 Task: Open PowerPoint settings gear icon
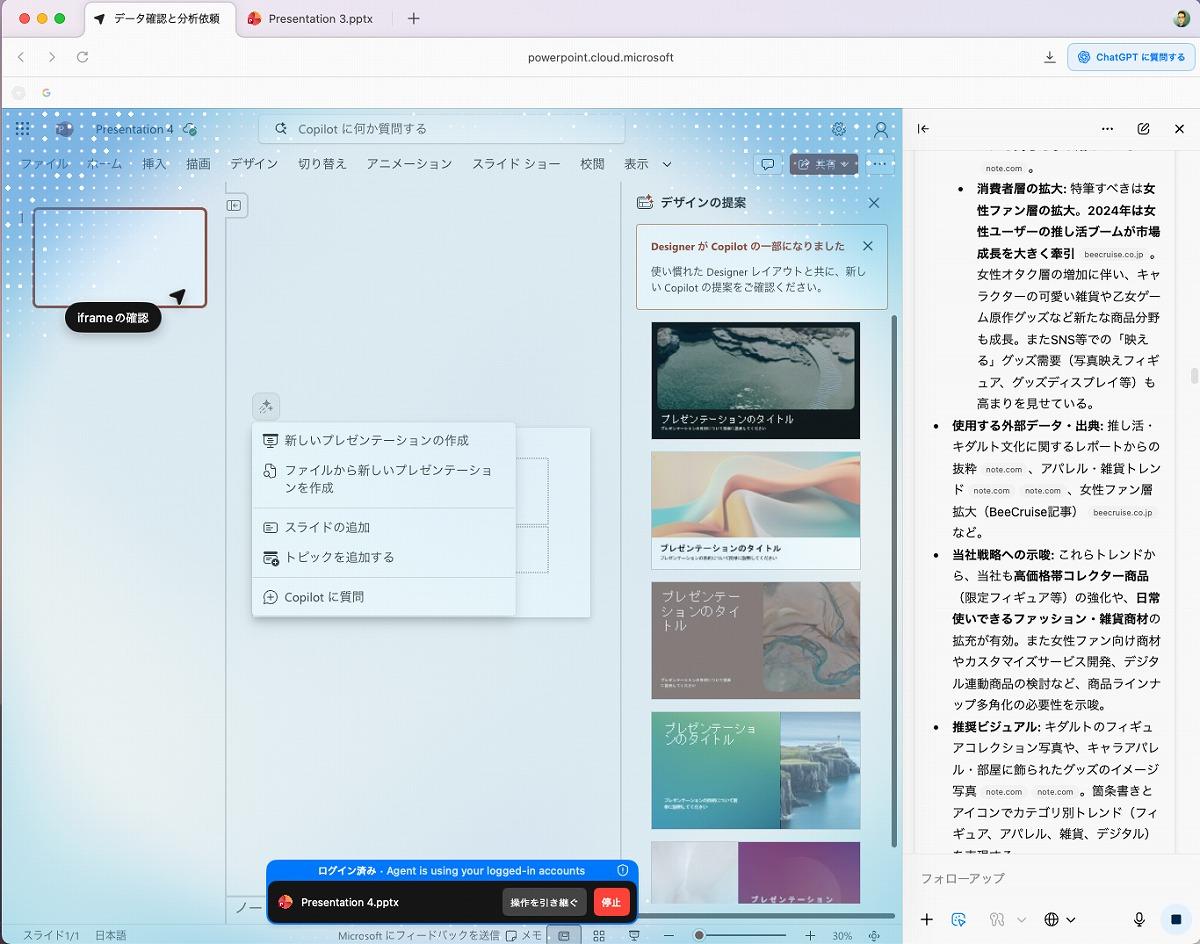[x=839, y=129]
